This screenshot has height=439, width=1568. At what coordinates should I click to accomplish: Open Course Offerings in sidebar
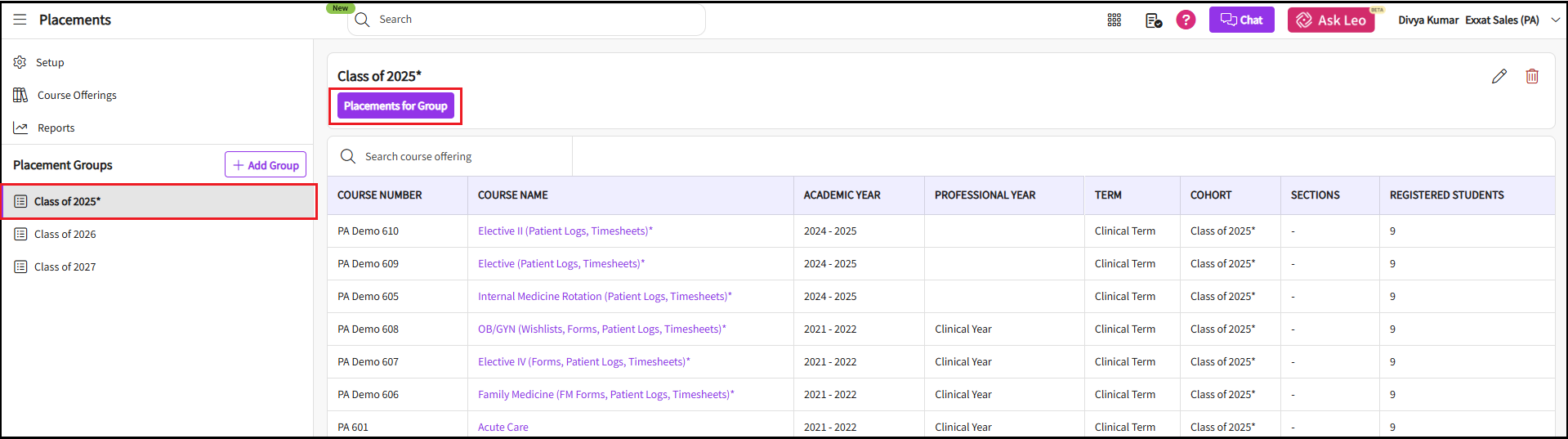point(77,95)
